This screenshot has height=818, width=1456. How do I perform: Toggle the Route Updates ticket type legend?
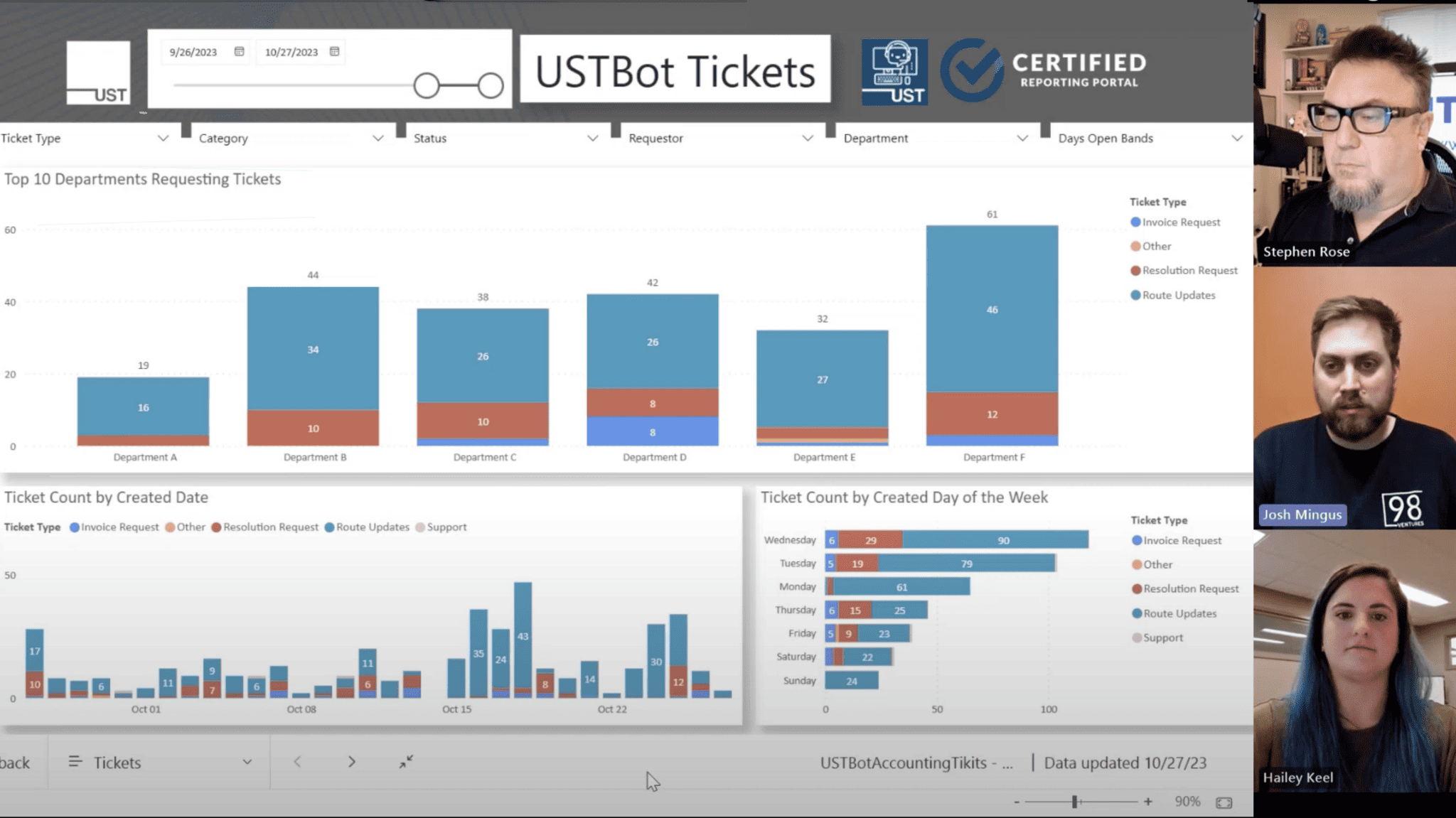tap(1175, 294)
